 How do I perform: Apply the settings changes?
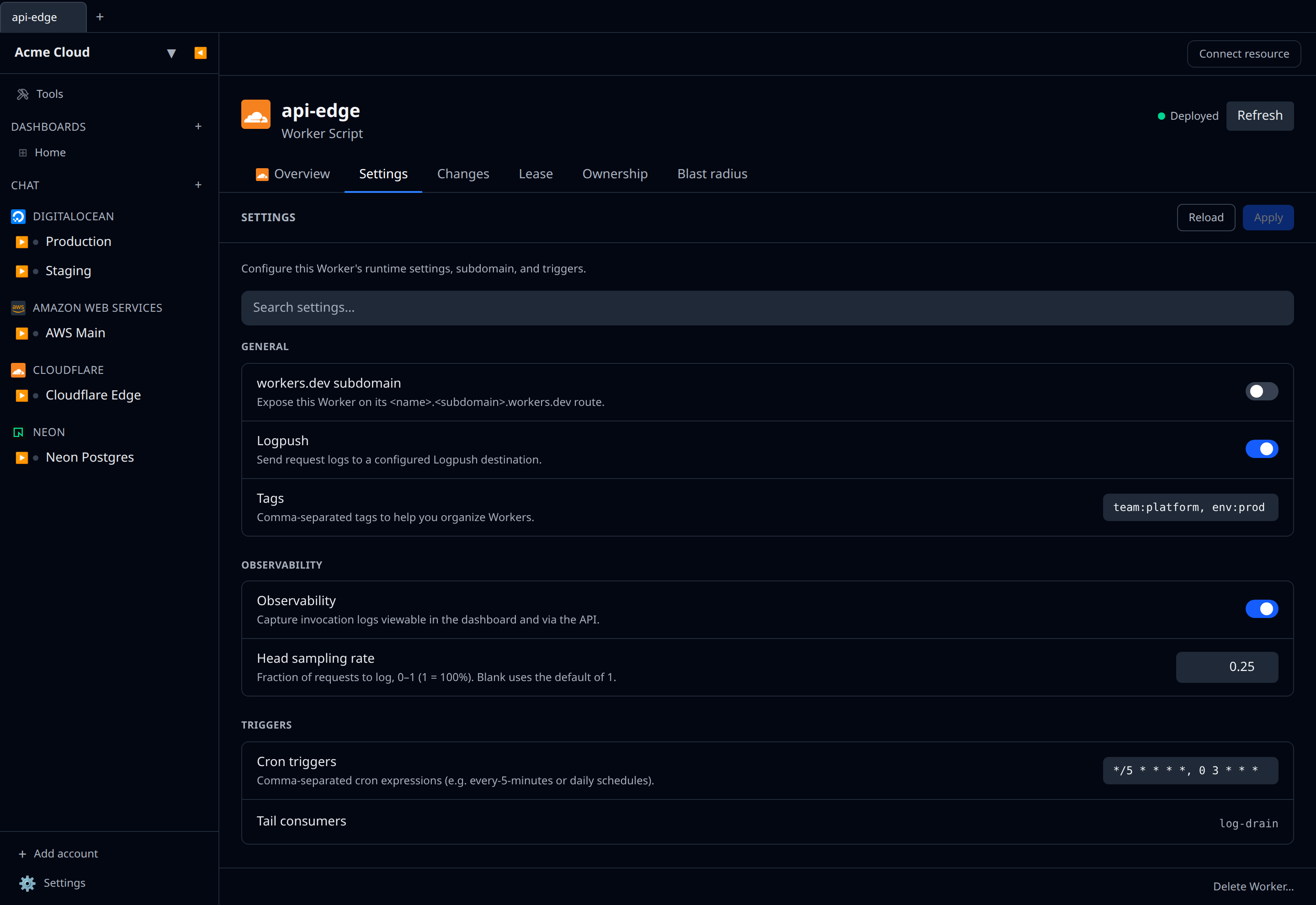tap(1268, 218)
